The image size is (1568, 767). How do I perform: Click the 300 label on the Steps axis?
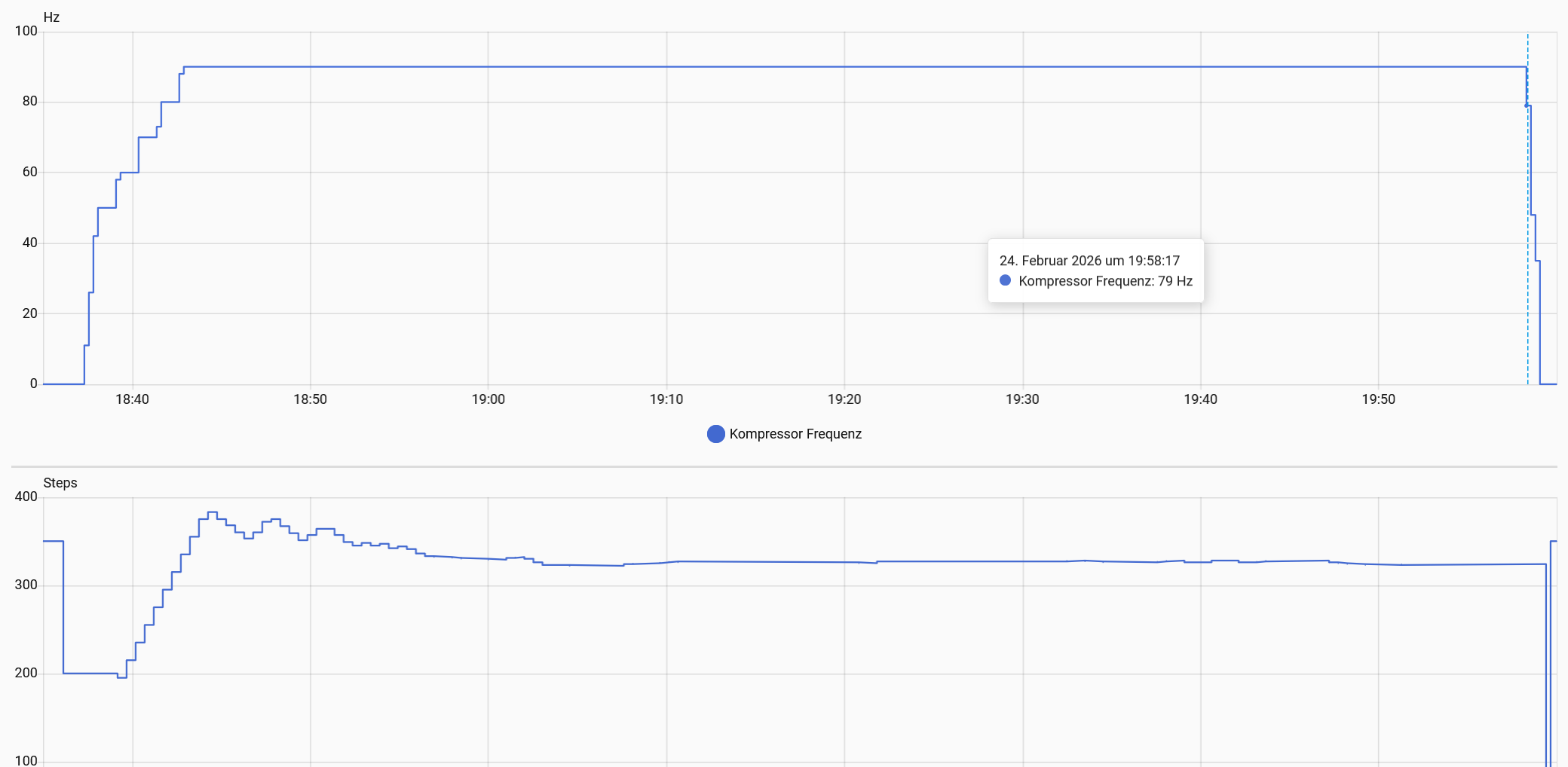tap(26, 585)
